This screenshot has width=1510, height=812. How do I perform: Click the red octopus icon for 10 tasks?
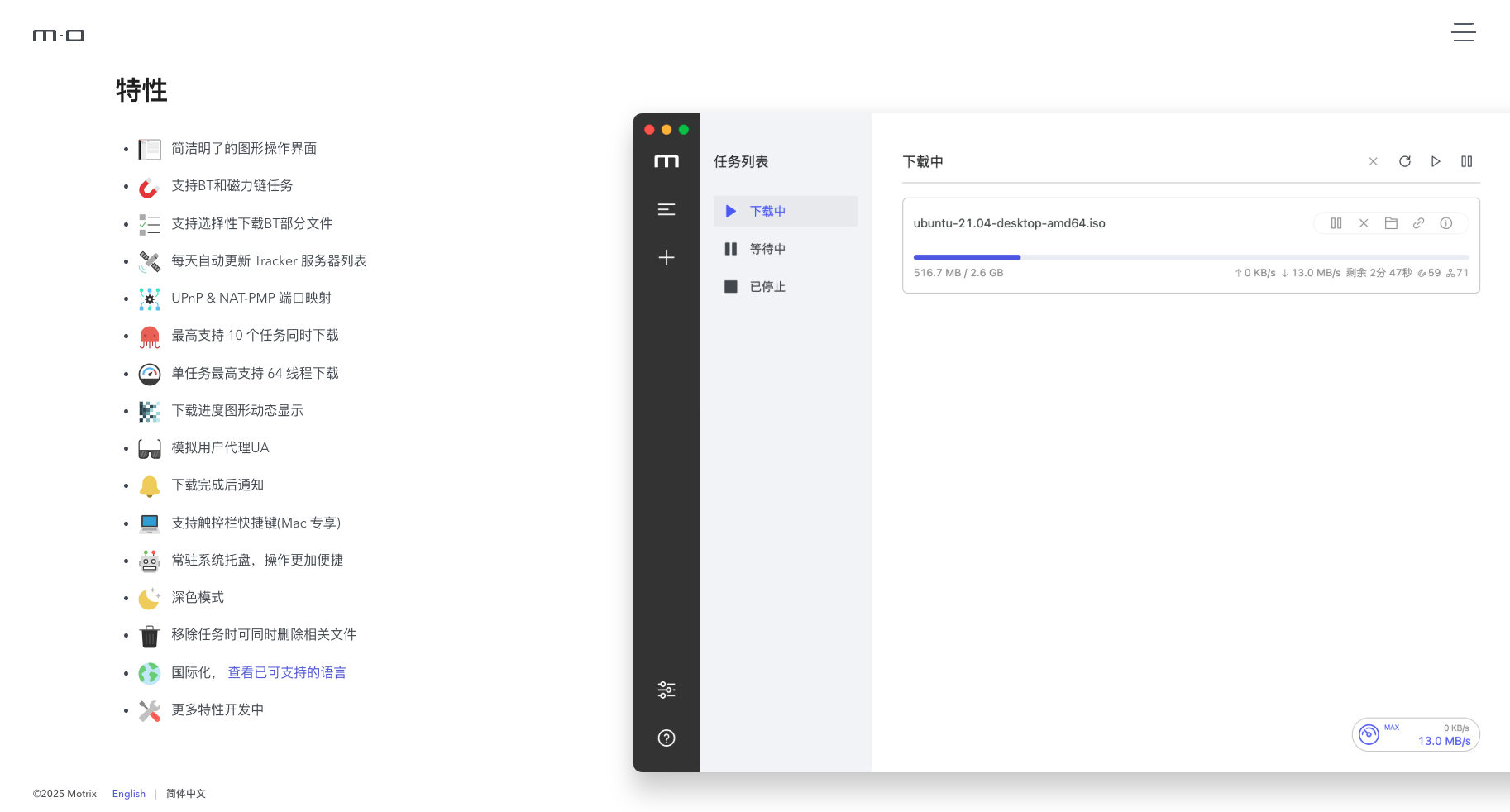click(x=150, y=337)
